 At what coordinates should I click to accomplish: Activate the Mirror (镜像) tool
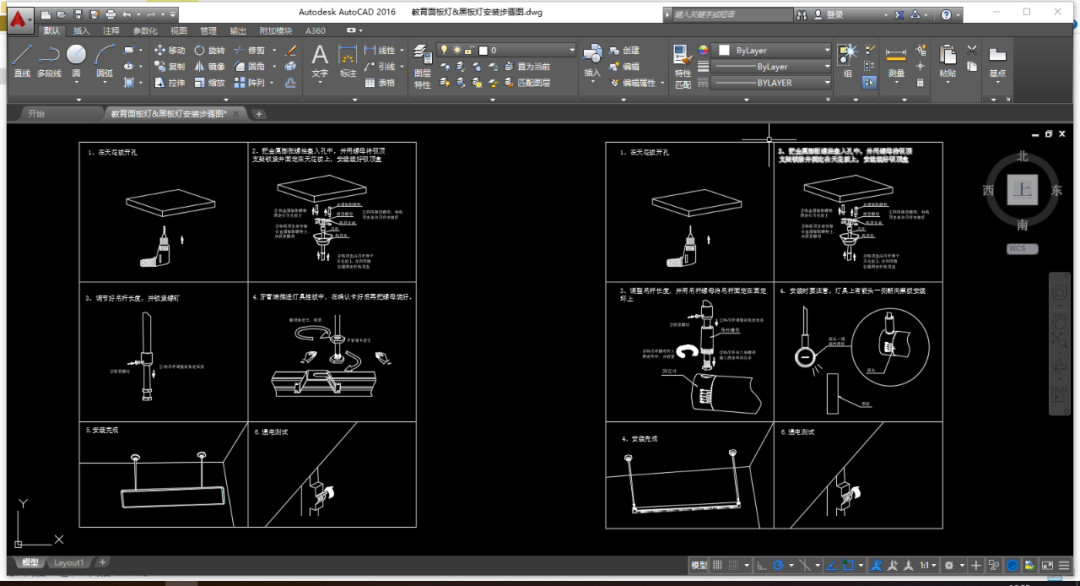point(209,66)
